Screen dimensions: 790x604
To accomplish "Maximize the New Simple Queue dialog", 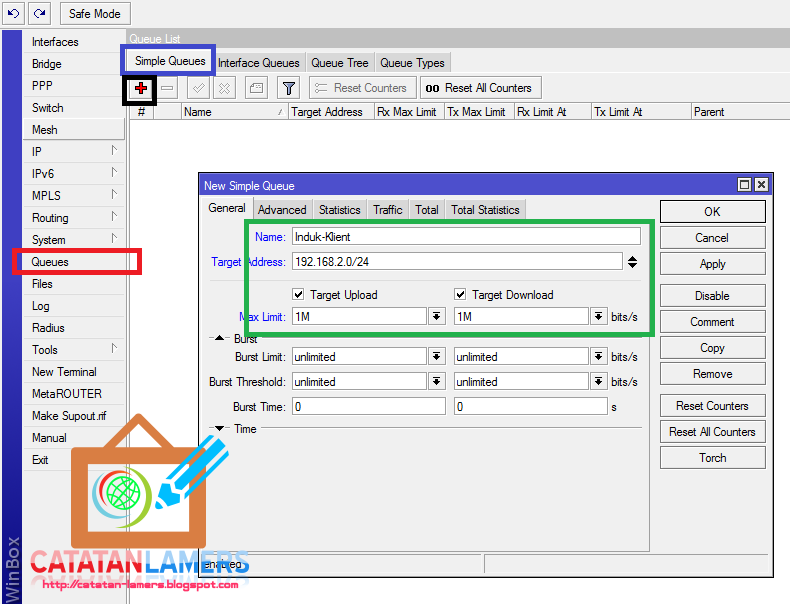I will pos(744,185).
